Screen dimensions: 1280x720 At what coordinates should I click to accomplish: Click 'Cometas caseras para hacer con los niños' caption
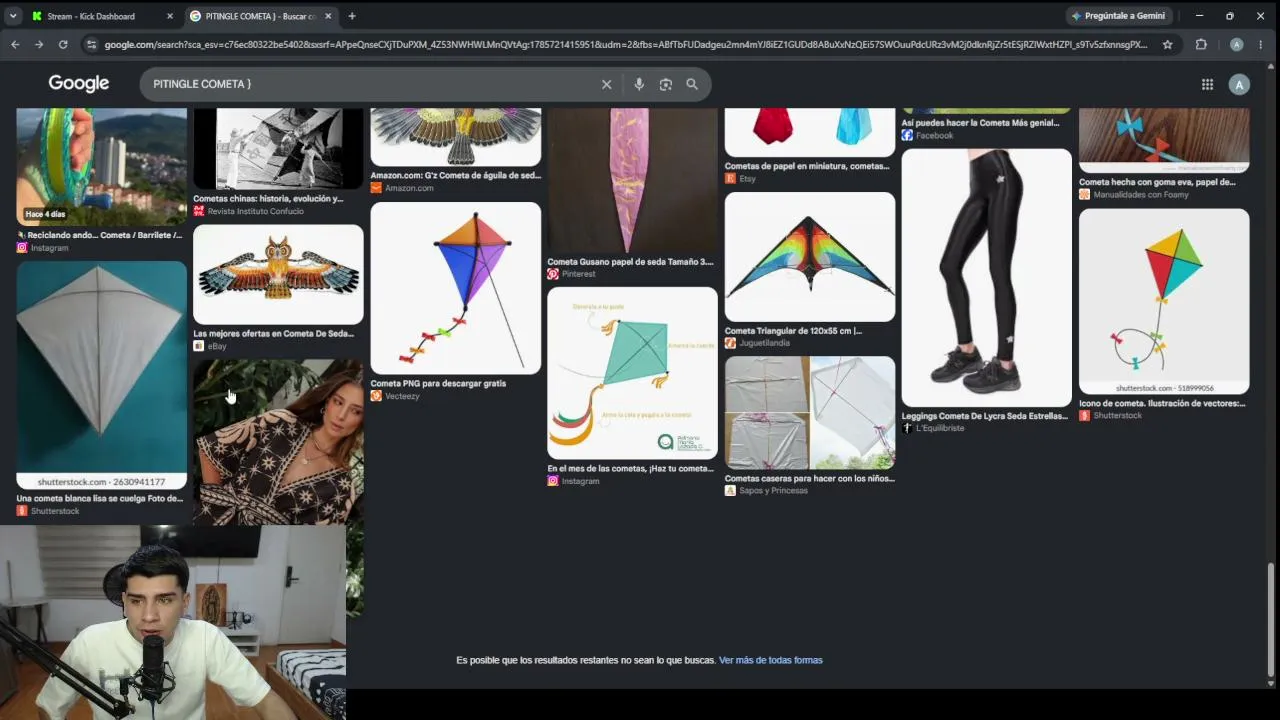click(809, 478)
